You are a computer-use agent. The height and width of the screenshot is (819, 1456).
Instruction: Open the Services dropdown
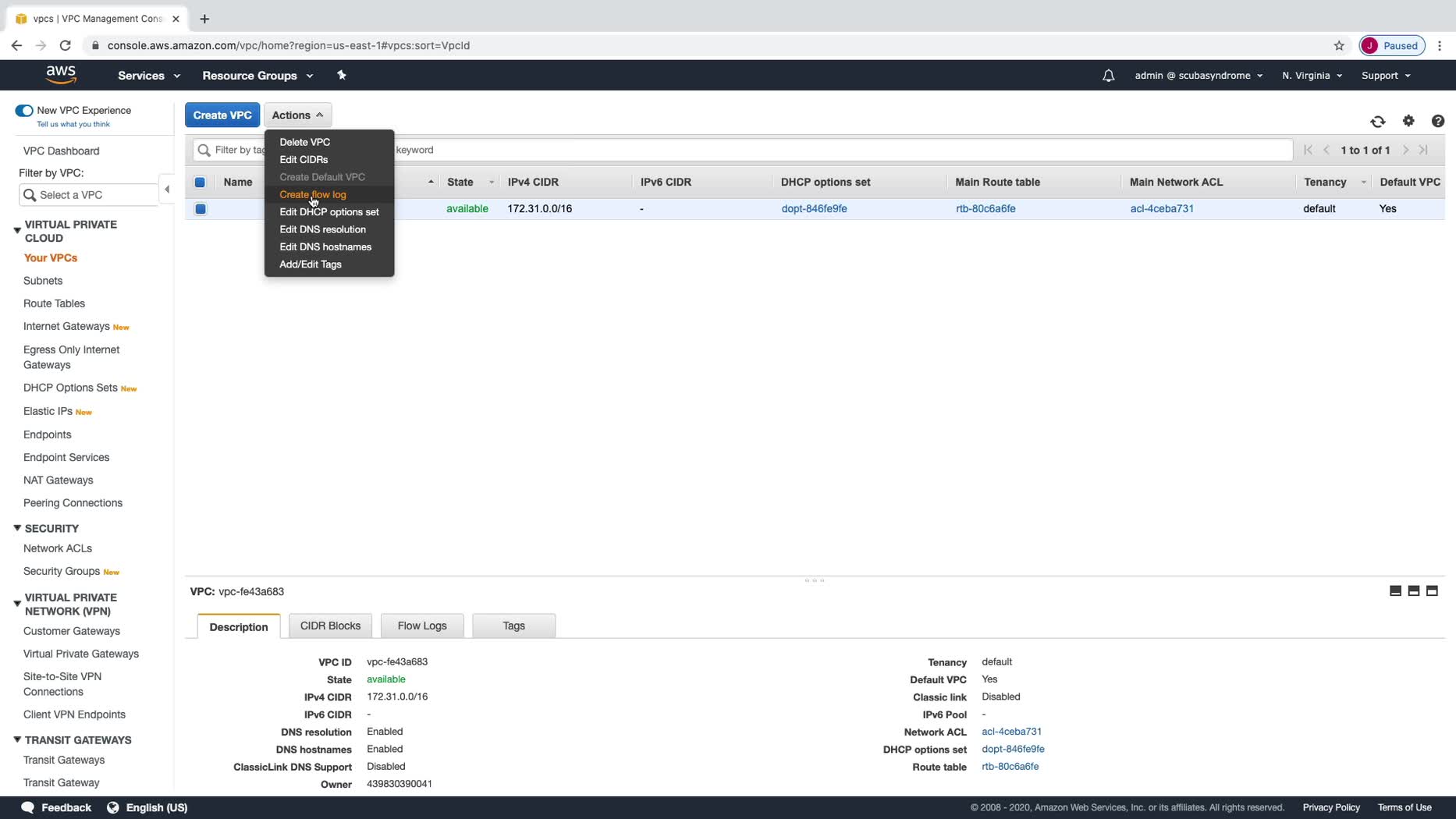tap(149, 76)
